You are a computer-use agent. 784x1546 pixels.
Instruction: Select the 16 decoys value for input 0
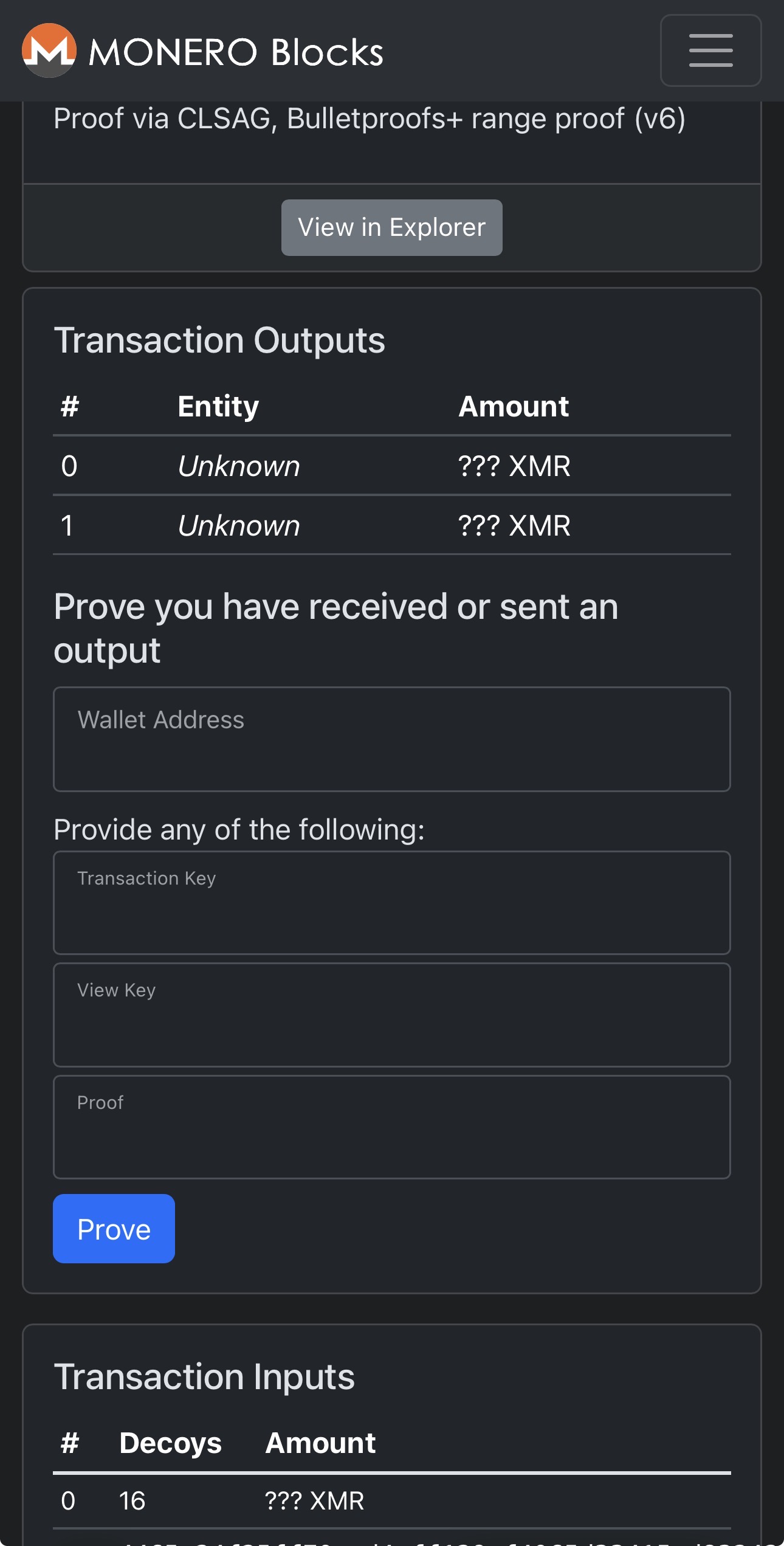[132, 1501]
